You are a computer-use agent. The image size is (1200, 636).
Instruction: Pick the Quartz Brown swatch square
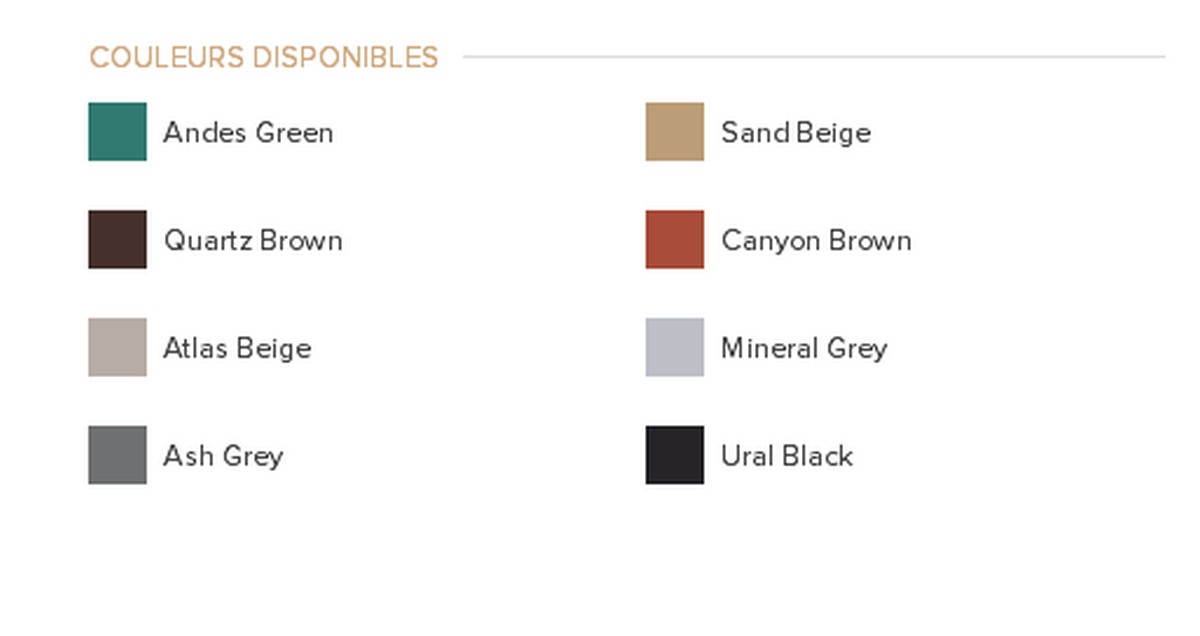tap(117, 239)
